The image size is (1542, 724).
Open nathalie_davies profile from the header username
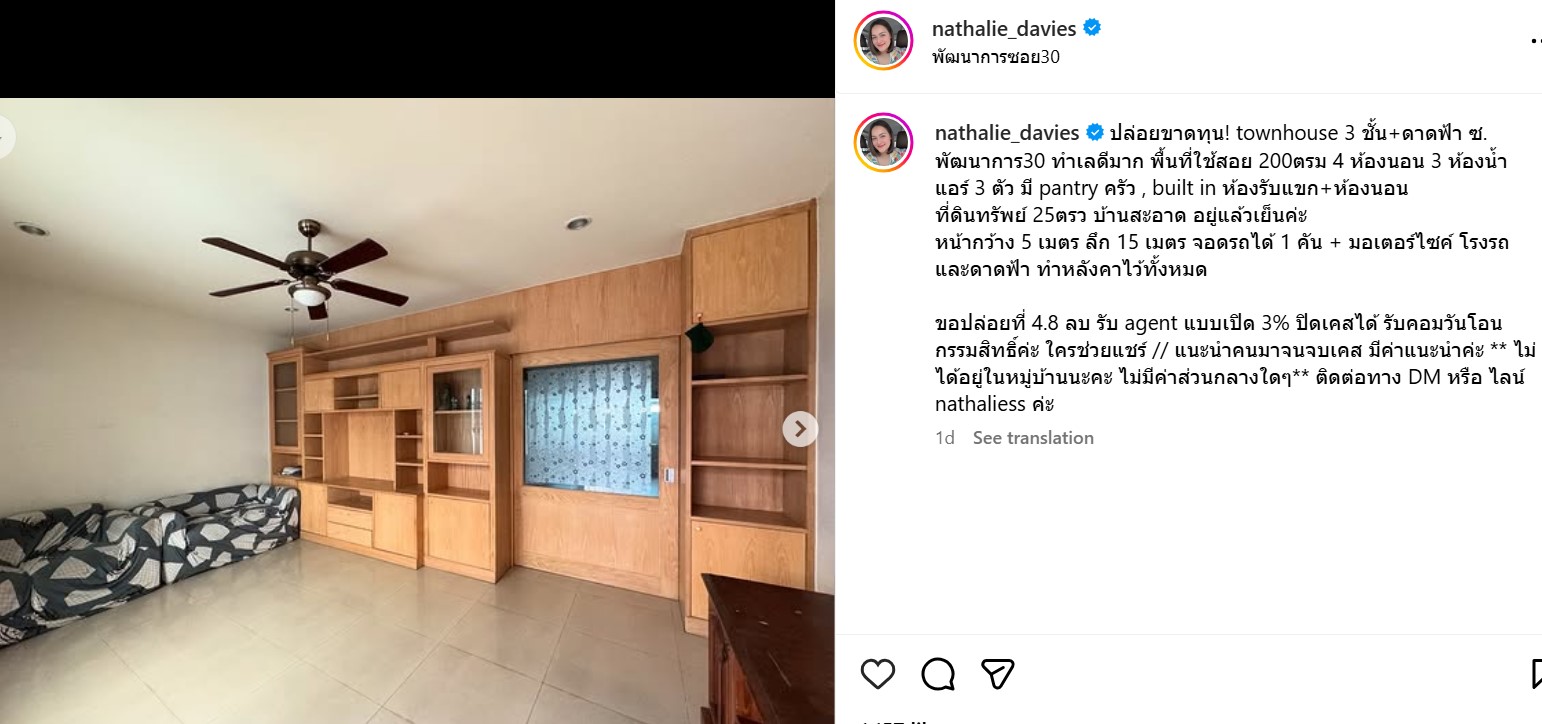(1004, 29)
